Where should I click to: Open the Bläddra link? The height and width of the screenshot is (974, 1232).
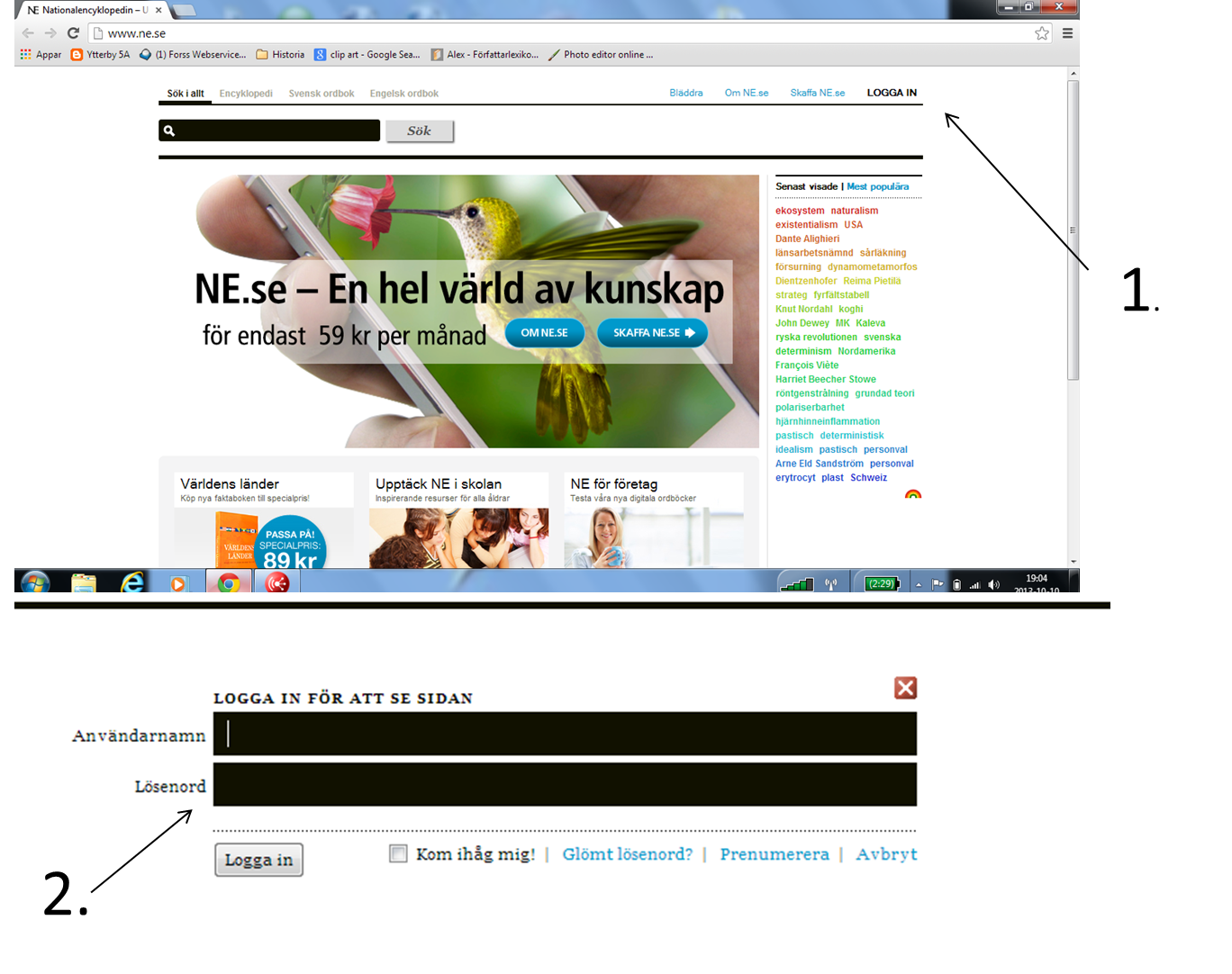[686, 93]
